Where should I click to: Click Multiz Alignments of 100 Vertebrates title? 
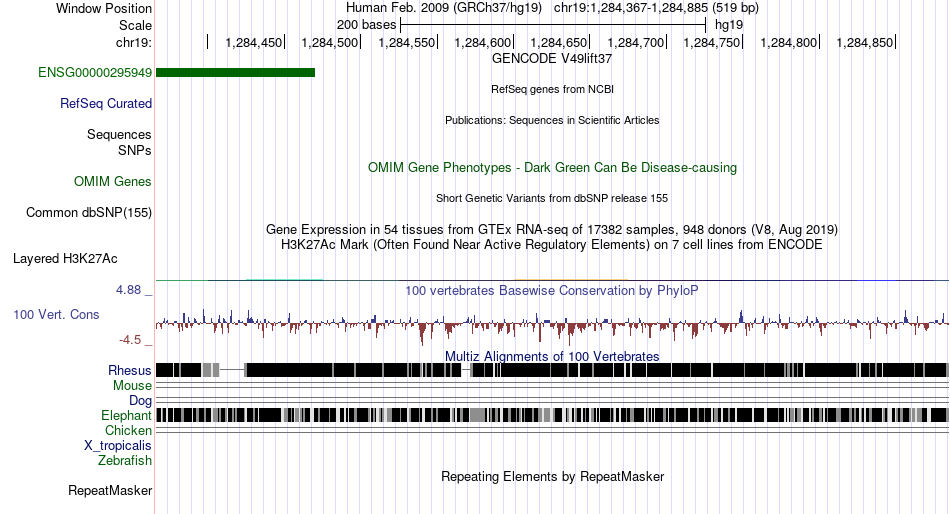pos(552,356)
